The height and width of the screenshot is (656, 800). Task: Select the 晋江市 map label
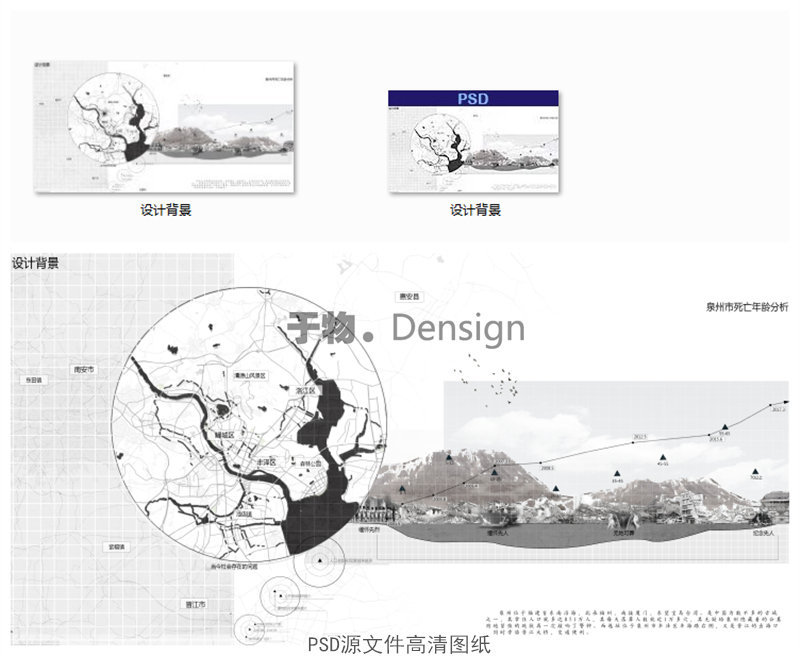coord(194,606)
